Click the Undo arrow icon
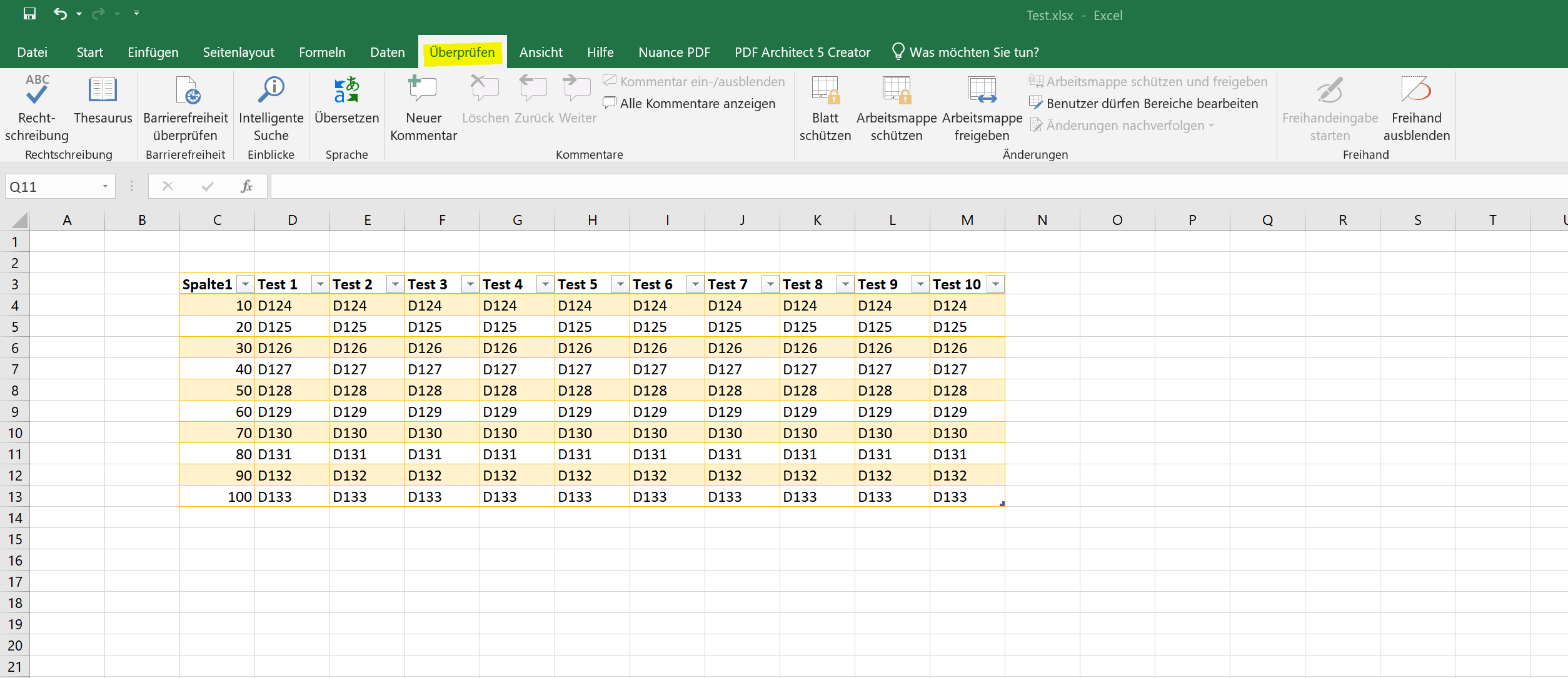Viewport: 1568px width, 678px height. click(x=60, y=14)
